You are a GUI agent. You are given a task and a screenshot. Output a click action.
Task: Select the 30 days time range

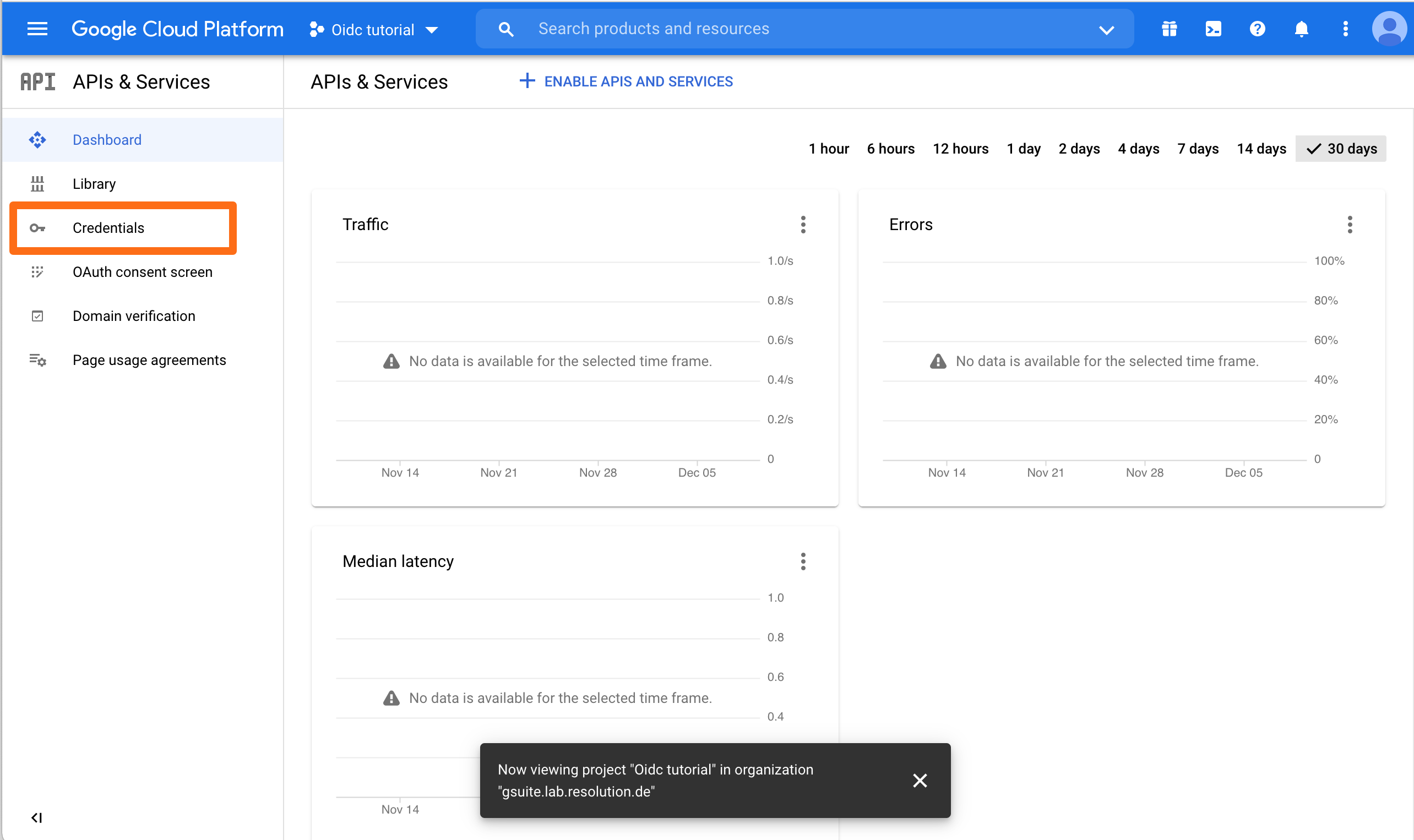(1340, 149)
